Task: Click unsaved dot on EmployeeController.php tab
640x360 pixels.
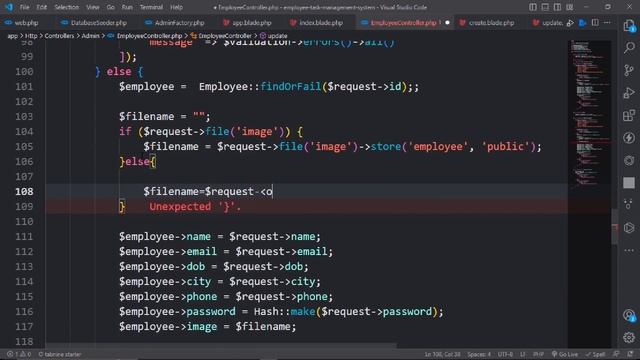Action: click(447, 23)
